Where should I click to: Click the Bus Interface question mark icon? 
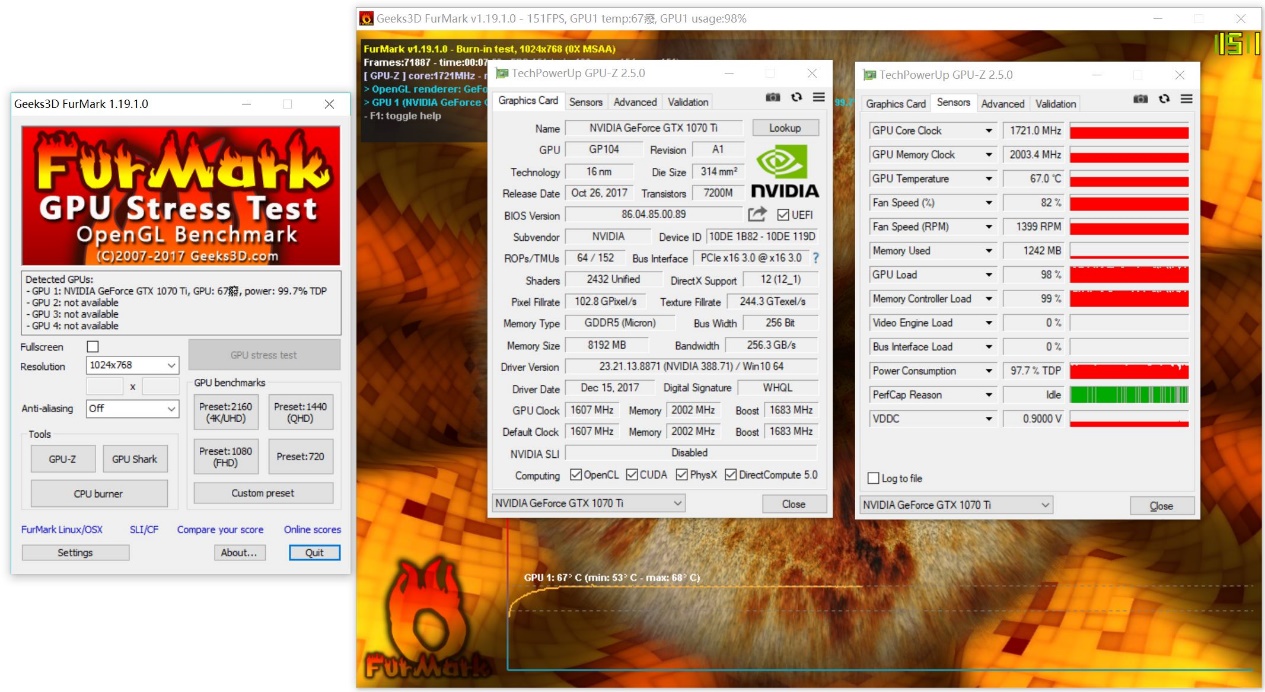[x=815, y=258]
